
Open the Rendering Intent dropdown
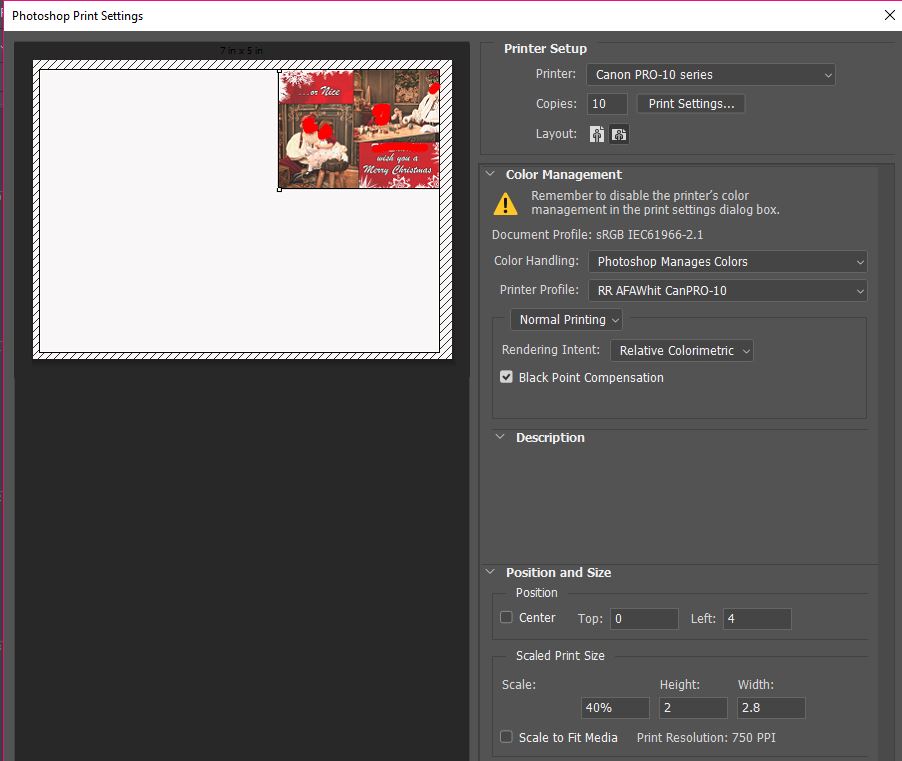pyautogui.click(x=681, y=351)
